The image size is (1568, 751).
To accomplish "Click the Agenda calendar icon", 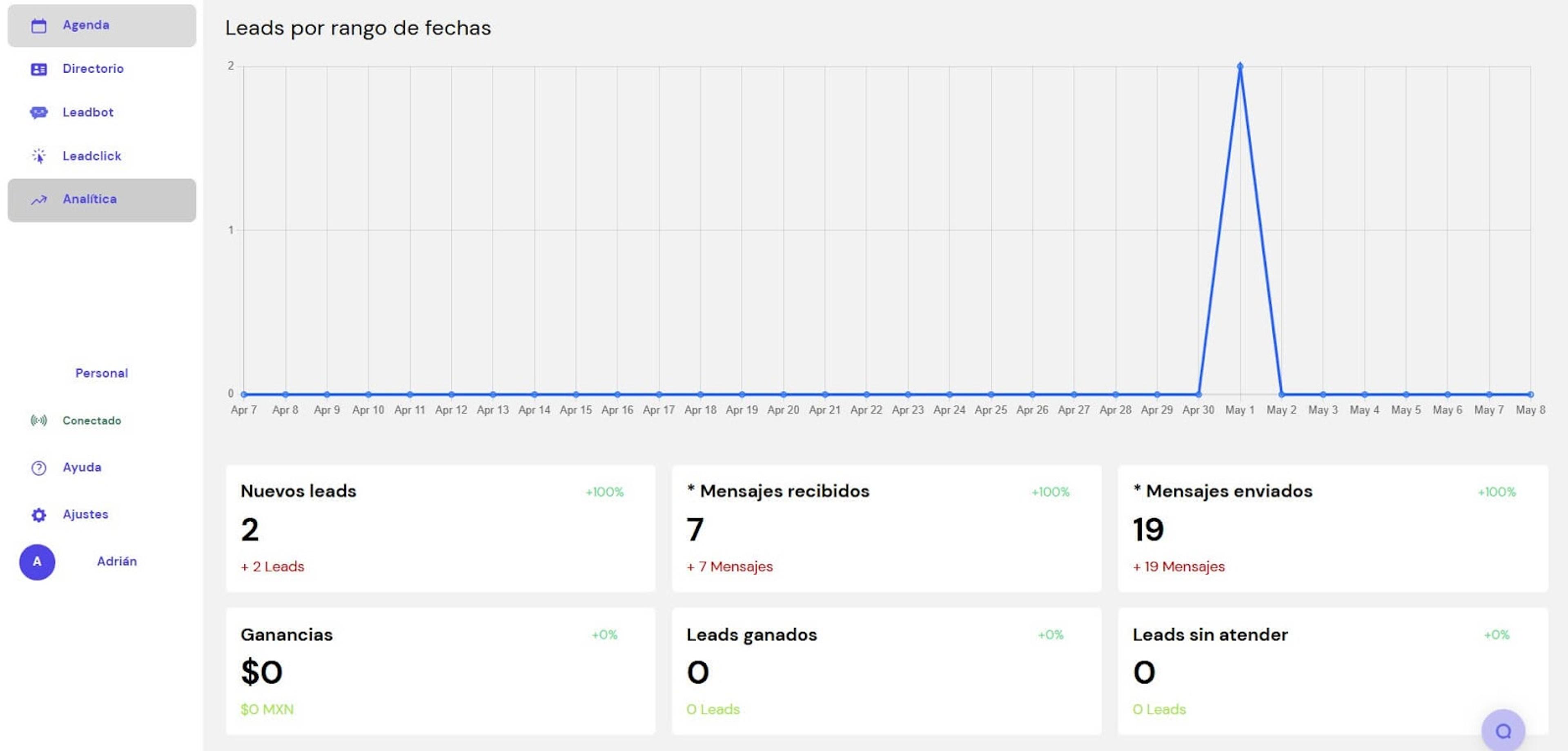I will pos(39,26).
